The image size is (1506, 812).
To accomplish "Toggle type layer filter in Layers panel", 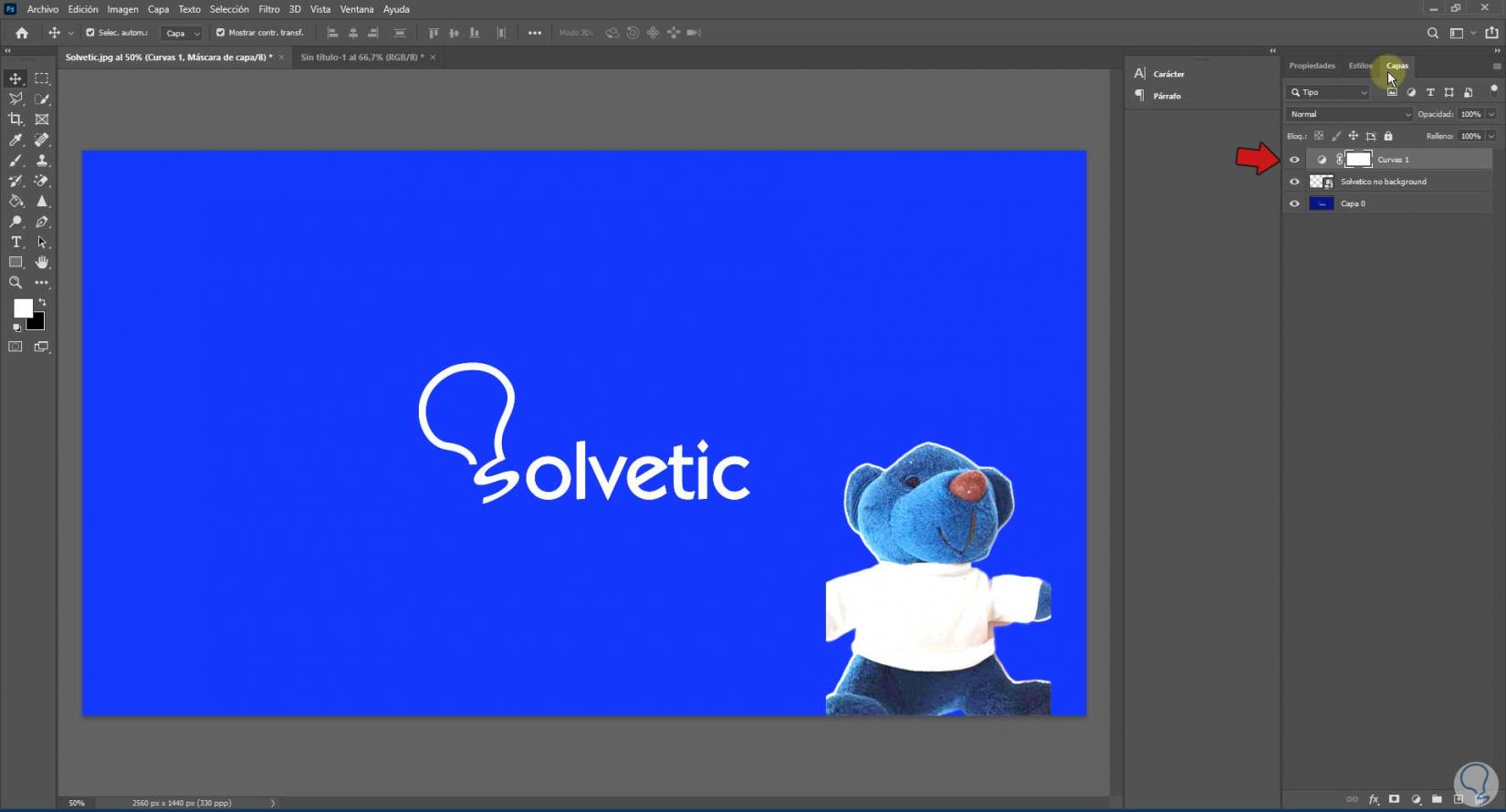I will click(x=1430, y=92).
